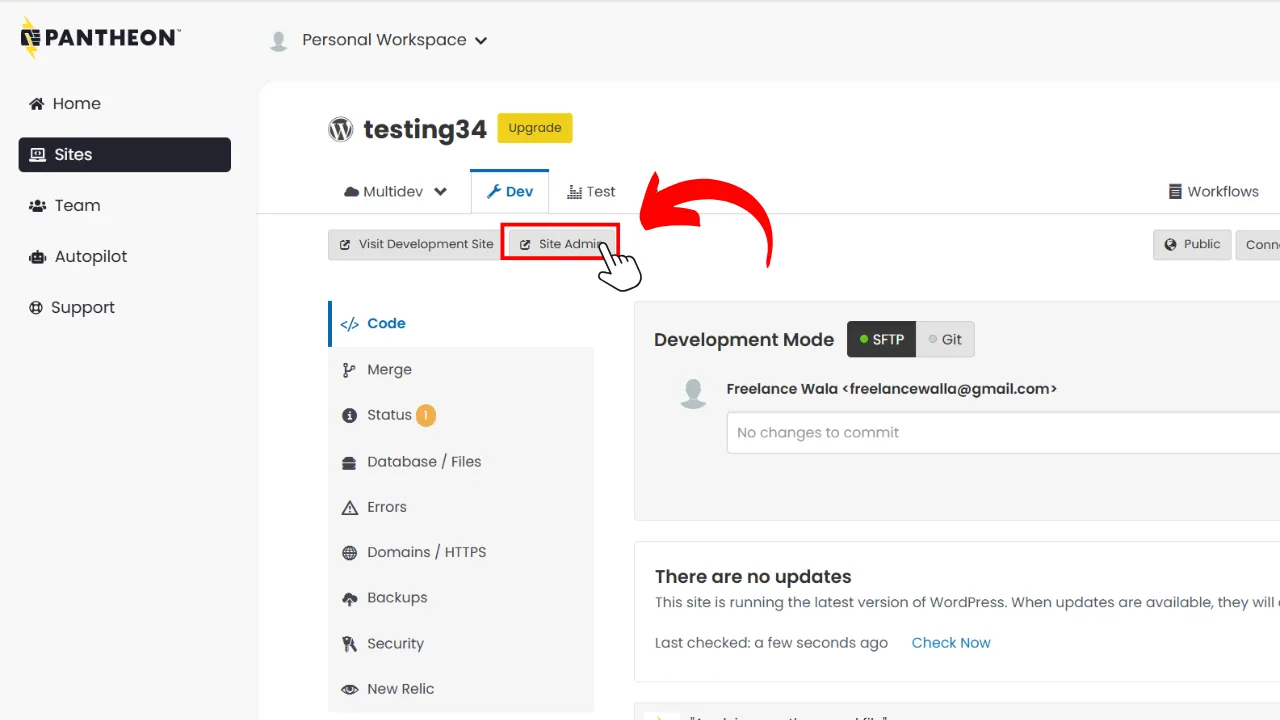Click the WordPress logo beside testing34
The image size is (1280, 720).
click(341, 129)
